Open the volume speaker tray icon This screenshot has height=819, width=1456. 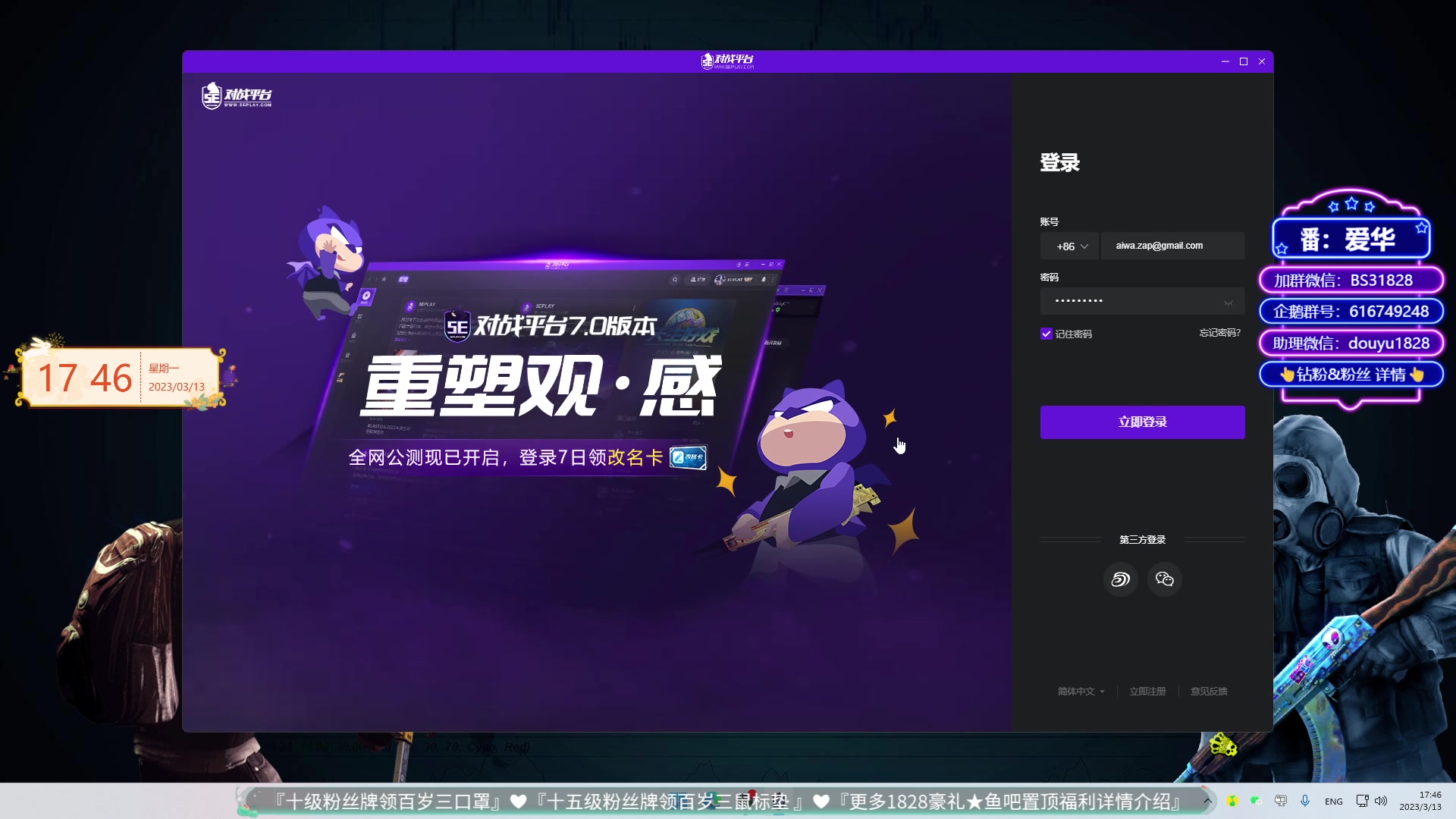[x=1381, y=801]
